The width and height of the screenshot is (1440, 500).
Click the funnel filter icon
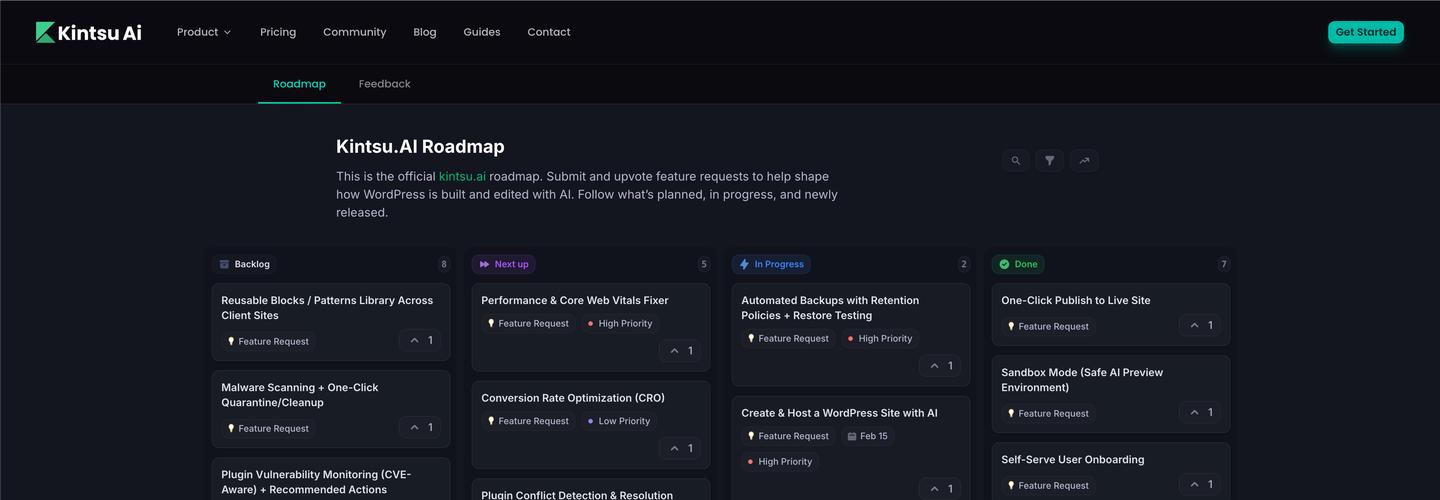point(1049,160)
